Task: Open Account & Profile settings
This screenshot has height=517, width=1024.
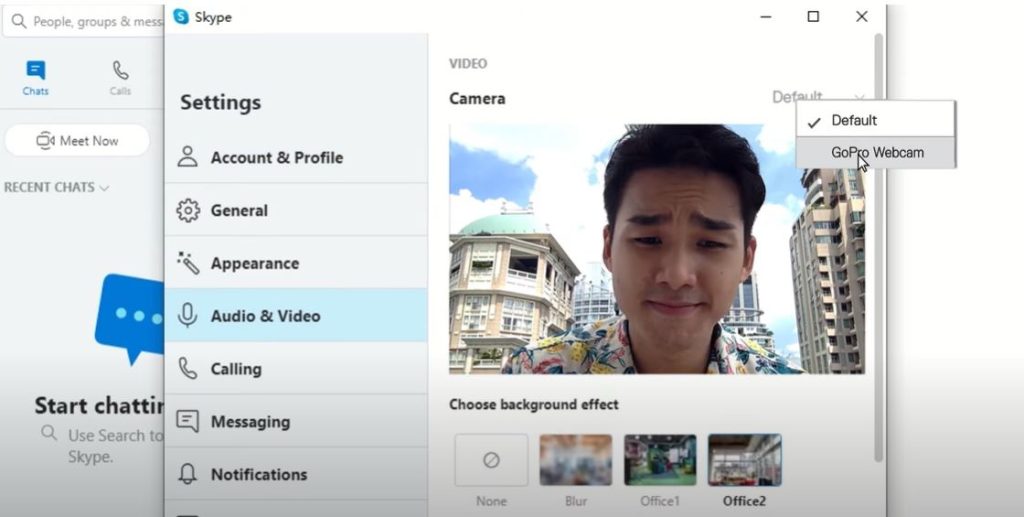Action: tap(296, 157)
